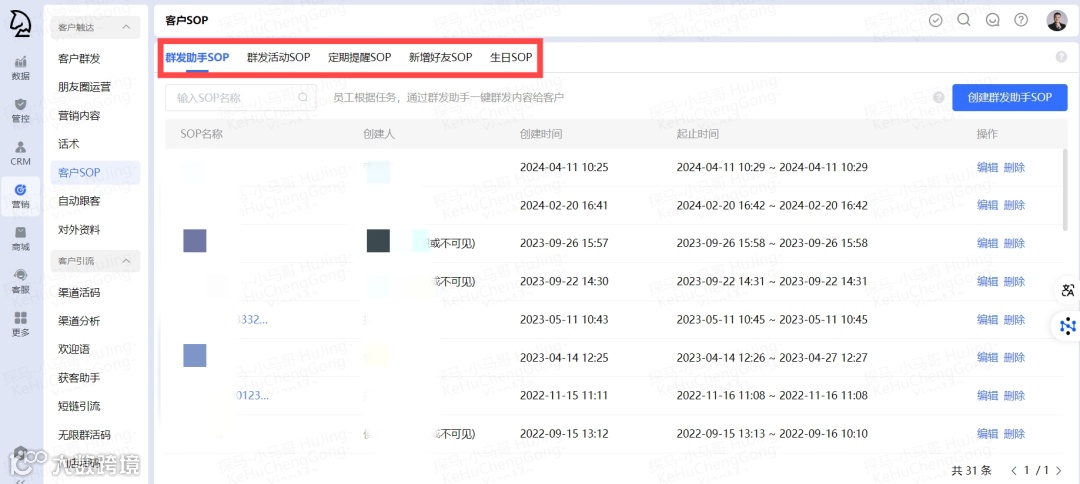
Task: Open the 商城 section in left rail
Action: [x=21, y=239]
